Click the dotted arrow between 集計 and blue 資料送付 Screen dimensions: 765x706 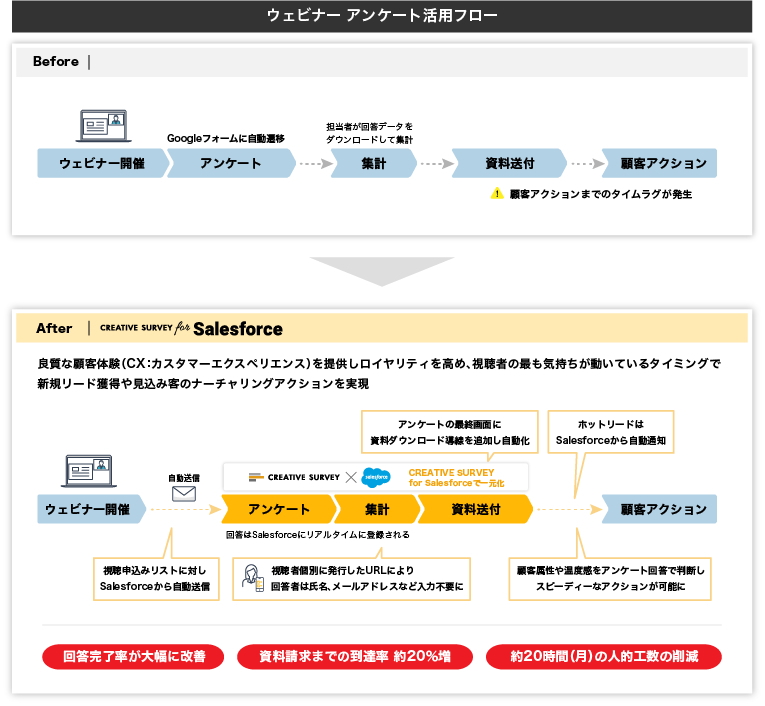click(x=437, y=163)
